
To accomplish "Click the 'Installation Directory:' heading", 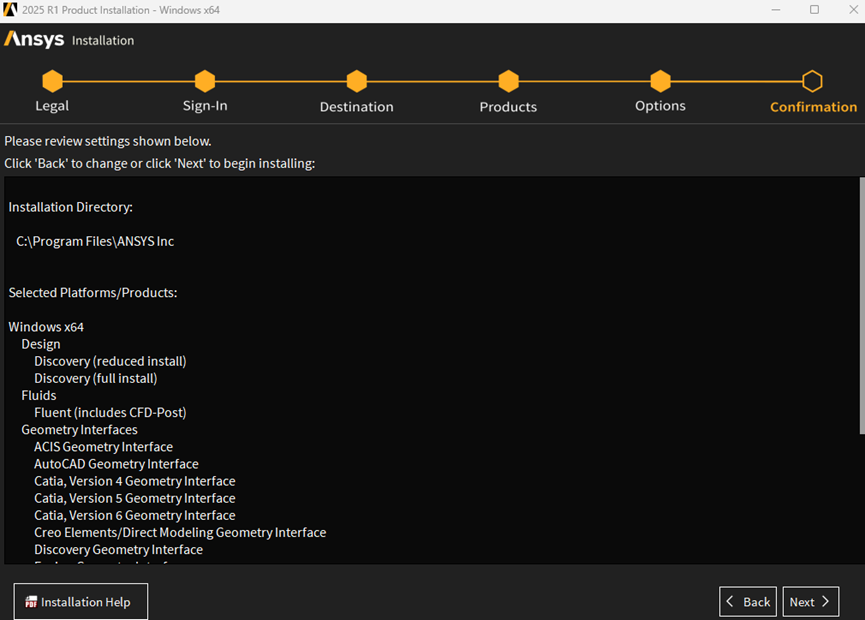I will point(71,207).
